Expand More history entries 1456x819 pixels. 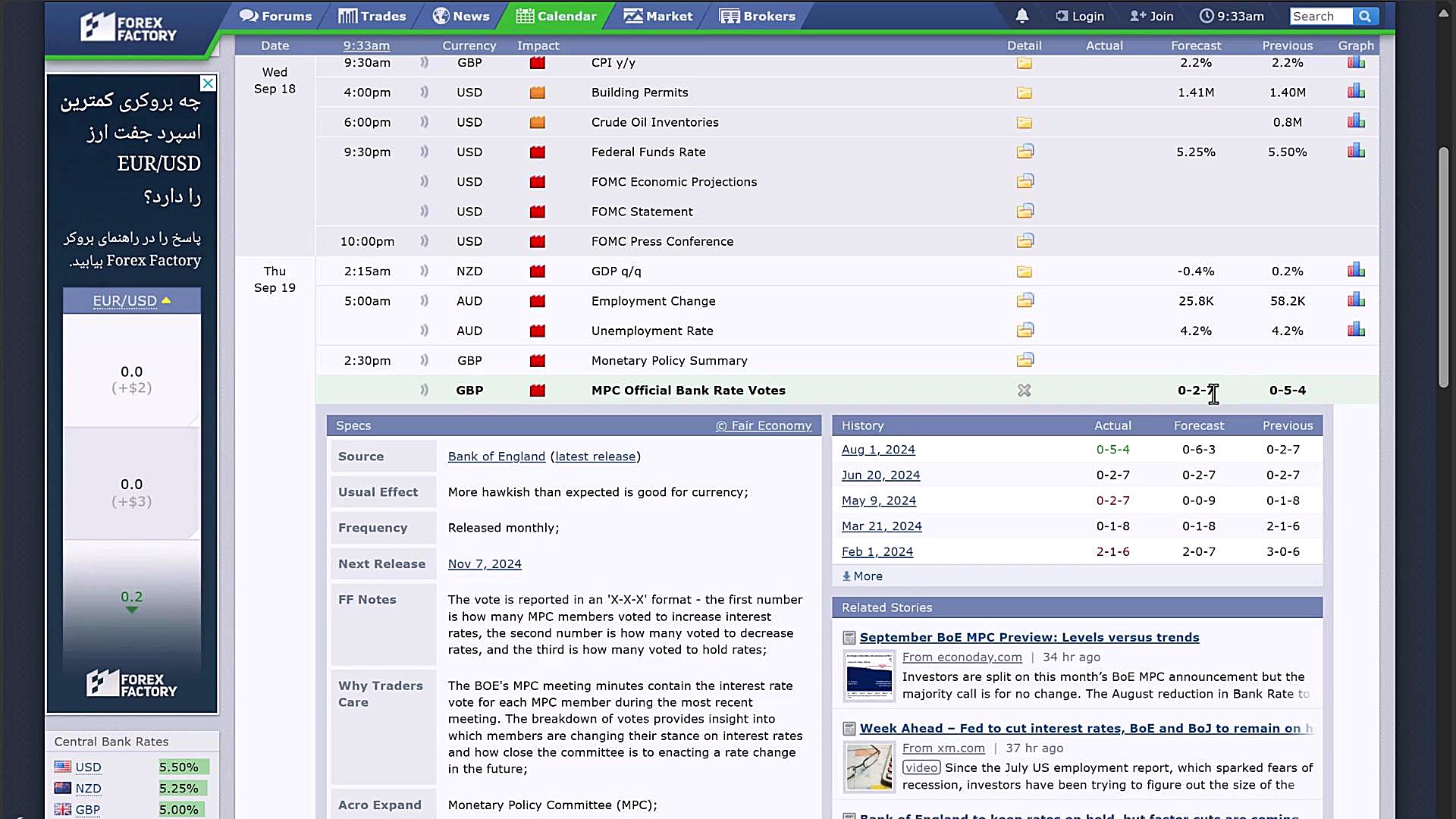click(862, 576)
